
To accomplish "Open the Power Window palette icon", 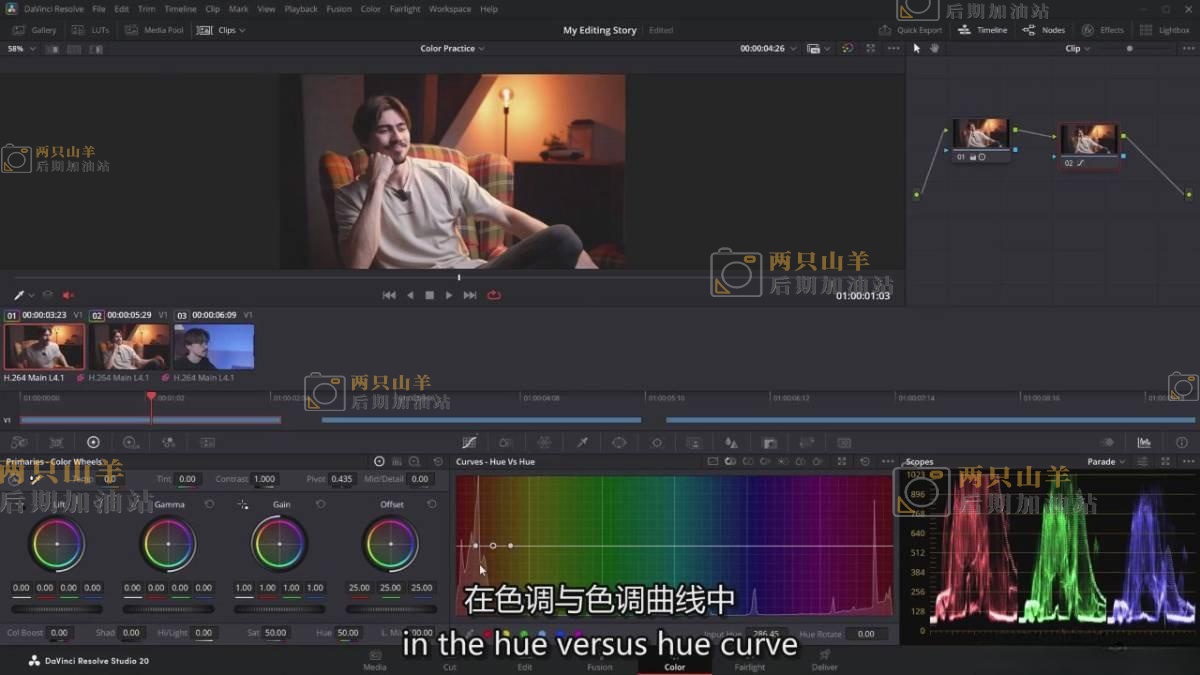I will click(619, 442).
